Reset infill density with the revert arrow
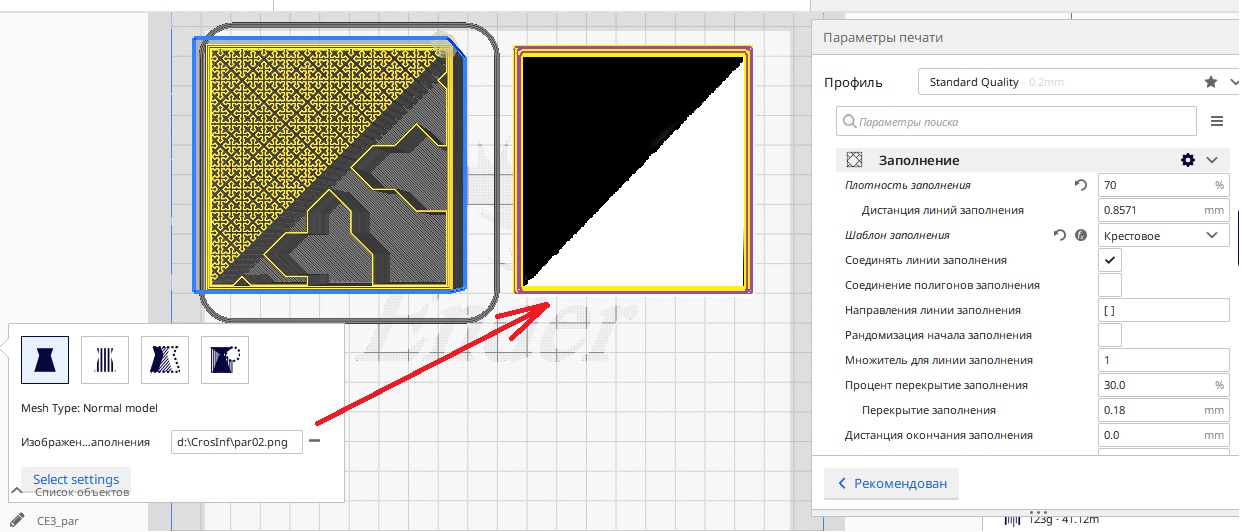 [1080, 185]
